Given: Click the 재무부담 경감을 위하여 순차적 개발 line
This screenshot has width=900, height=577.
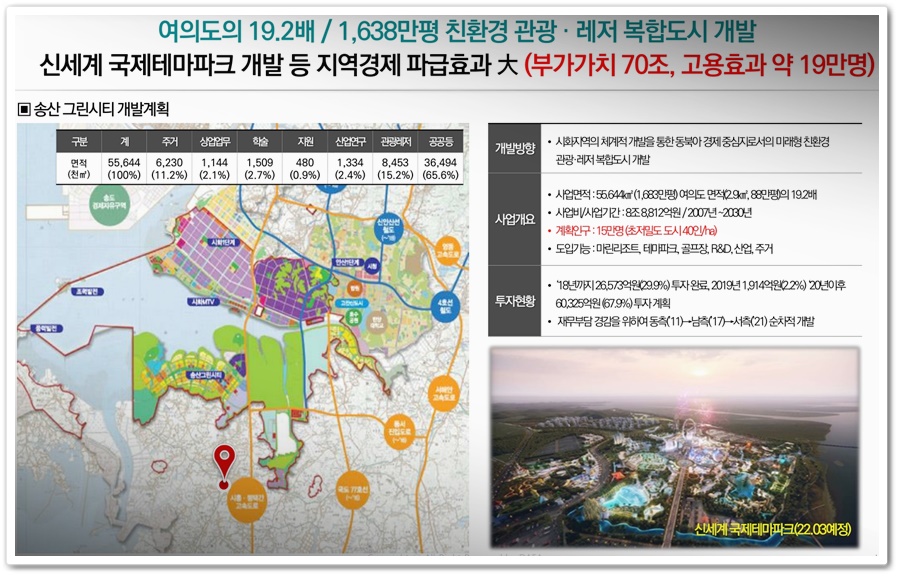Looking at the screenshot, I should 685,322.
